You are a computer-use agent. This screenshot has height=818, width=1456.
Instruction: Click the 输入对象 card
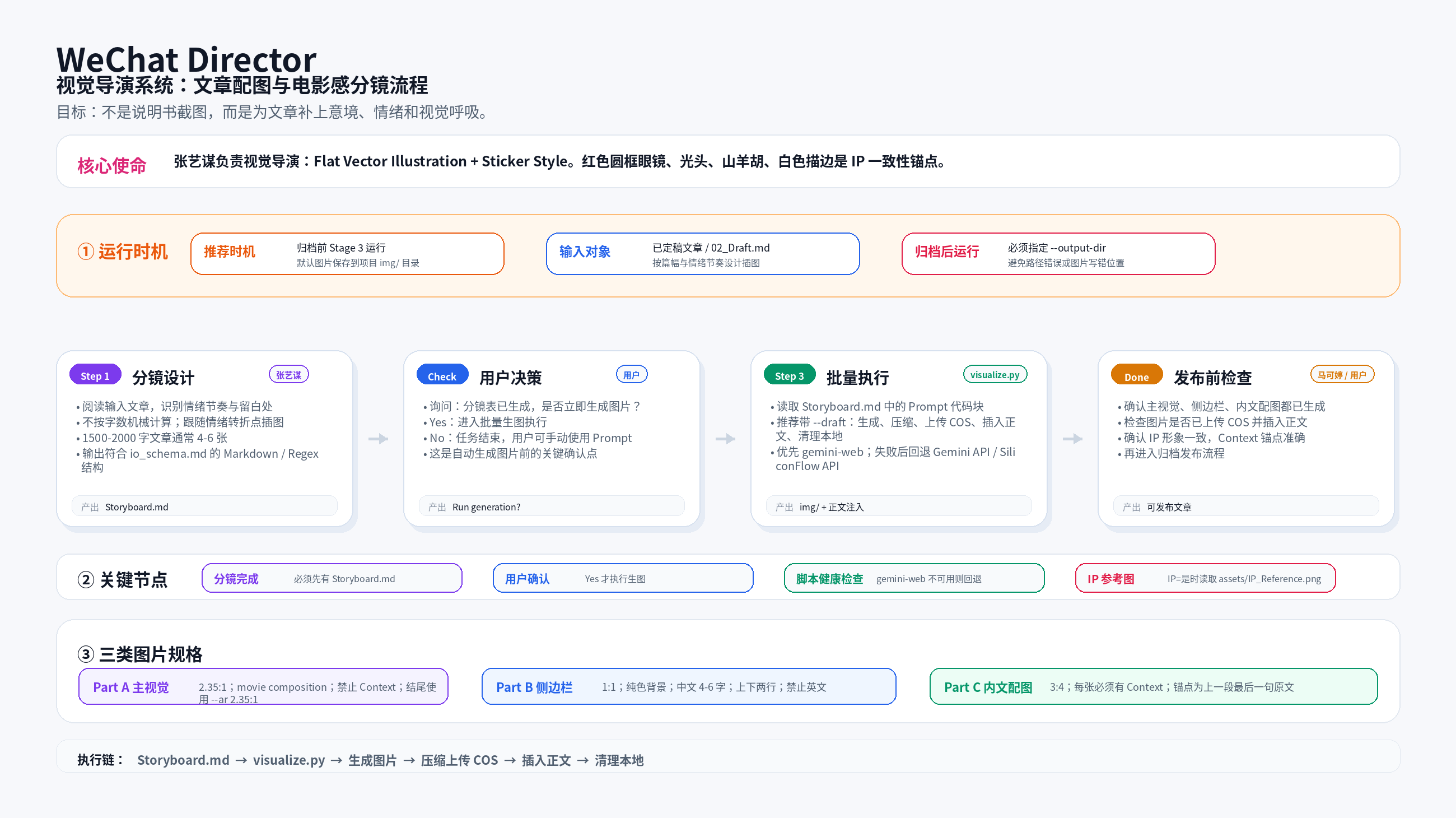tap(703, 254)
